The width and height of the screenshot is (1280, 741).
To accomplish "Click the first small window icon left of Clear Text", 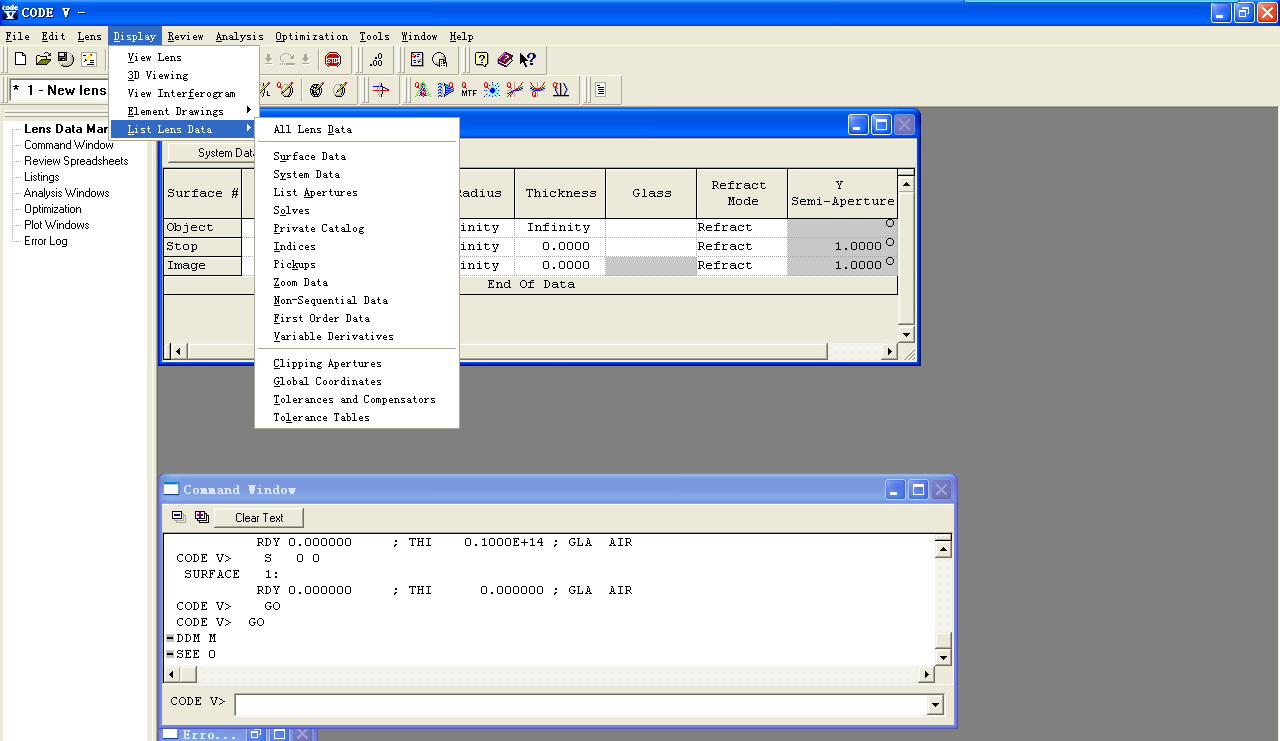I will click(179, 517).
